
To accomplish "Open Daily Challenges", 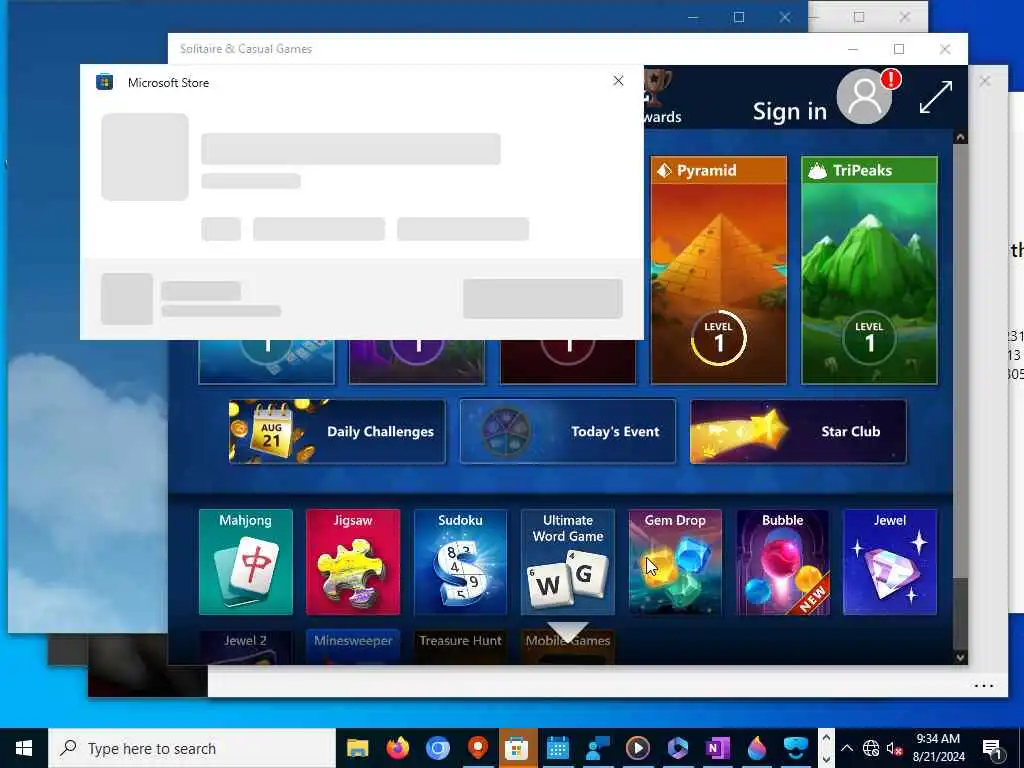I will point(337,432).
